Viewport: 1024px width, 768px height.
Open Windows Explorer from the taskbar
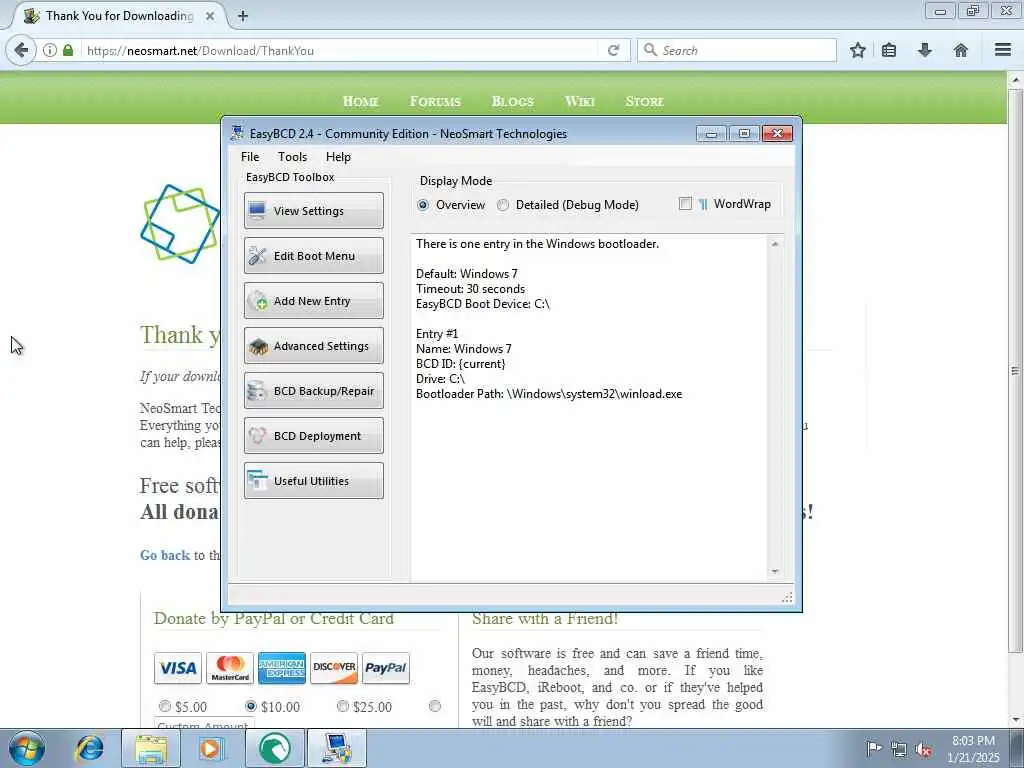click(x=151, y=748)
